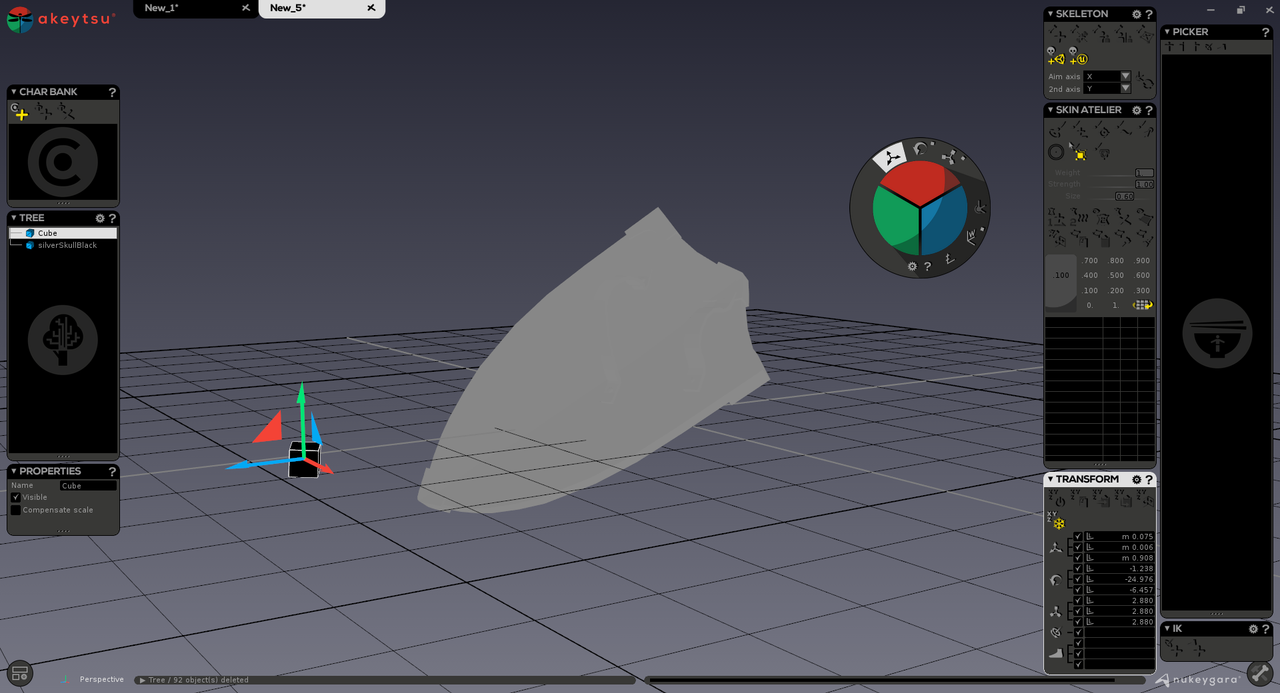This screenshot has width=1280, height=693.
Task: Toggle checkbox beside -1.238 rotation value
Action: pos(1077,569)
